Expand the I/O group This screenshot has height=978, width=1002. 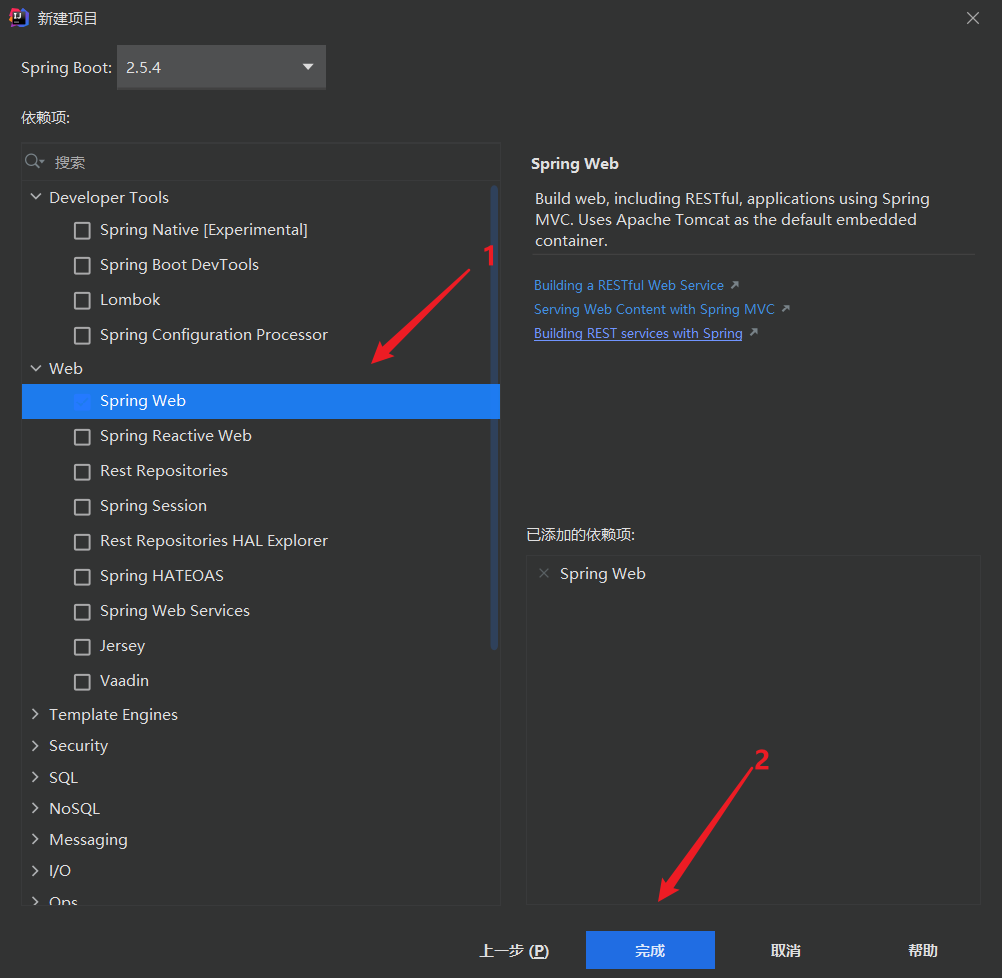tap(36, 871)
